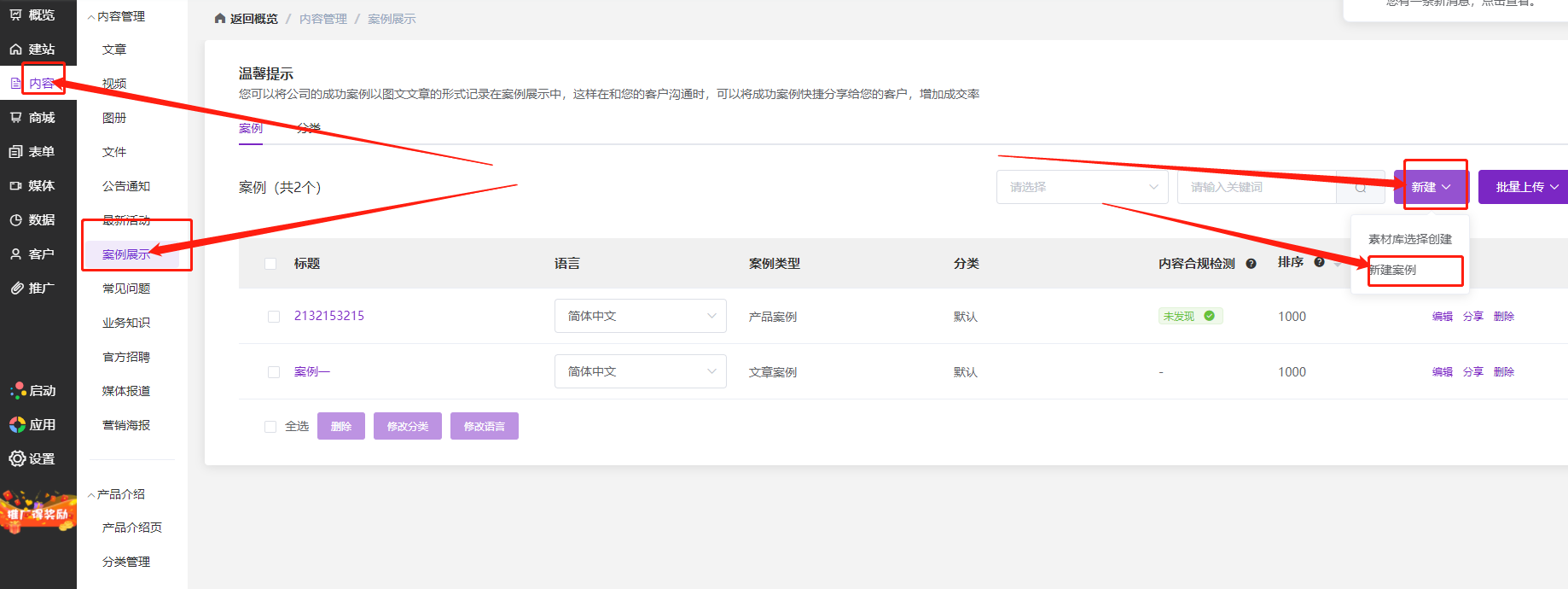Open 业务知识 in the content menu
The width and height of the screenshot is (1568, 589).
point(126,323)
